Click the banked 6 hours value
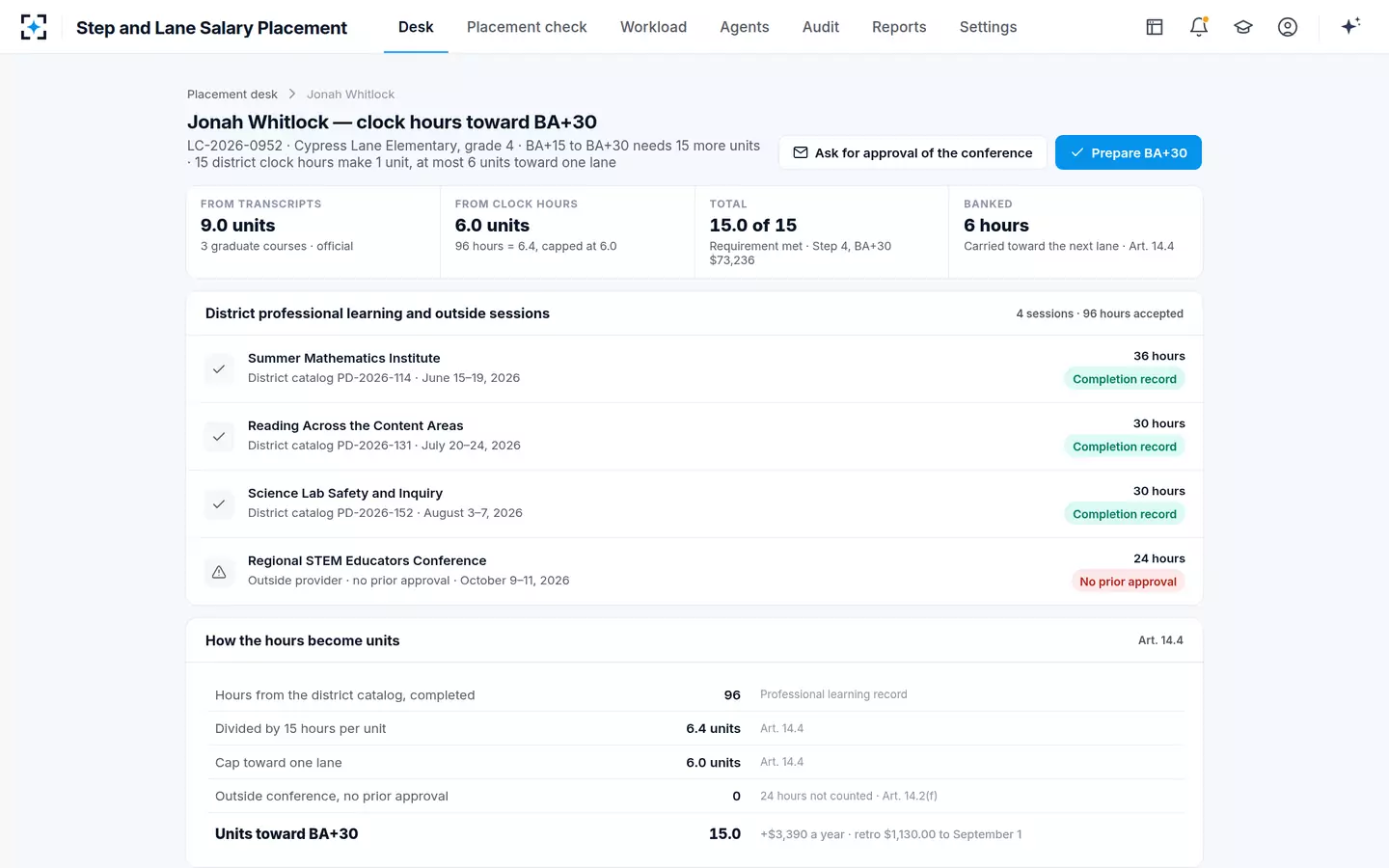Viewport: 1389px width, 868px height. point(996,226)
